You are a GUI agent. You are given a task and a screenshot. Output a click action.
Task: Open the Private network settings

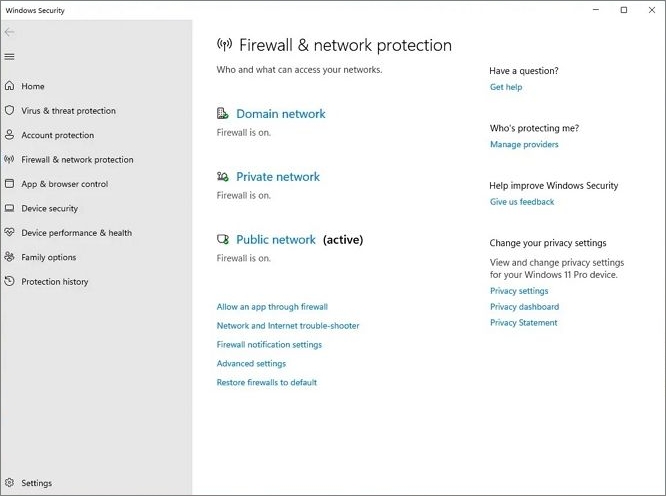pos(278,177)
